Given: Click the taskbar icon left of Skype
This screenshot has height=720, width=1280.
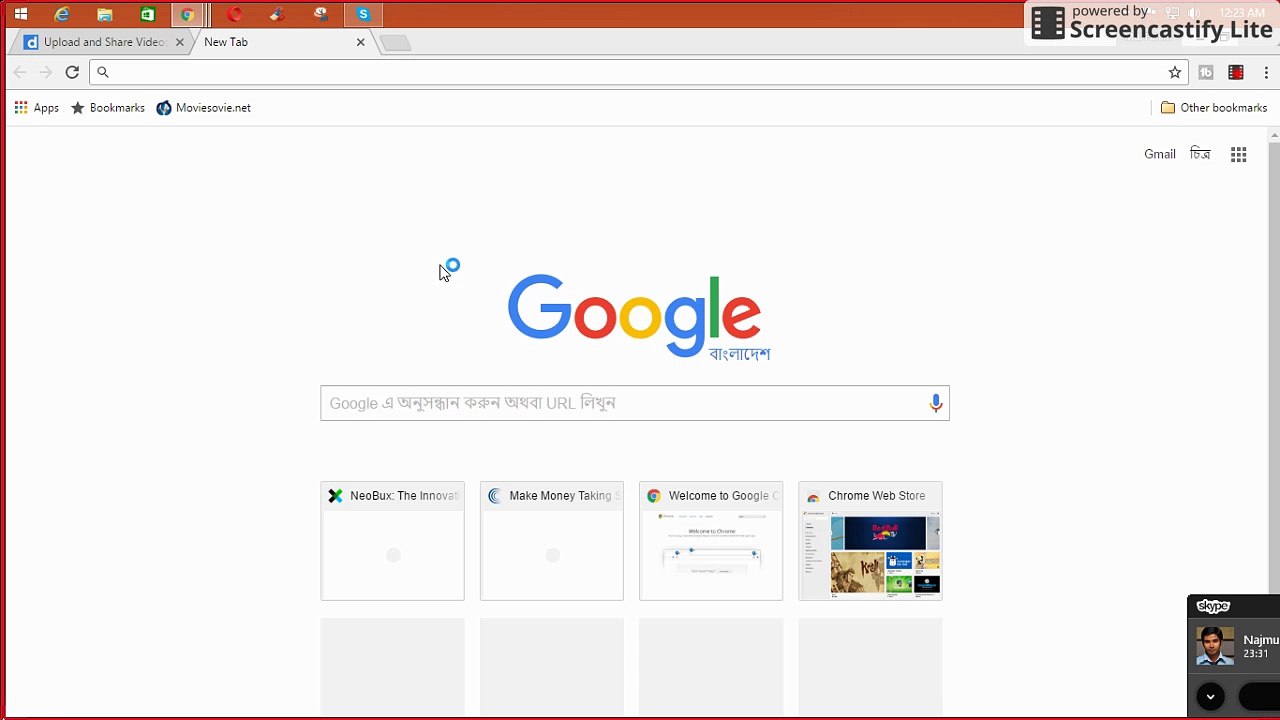Looking at the screenshot, I should pyautogui.click(x=320, y=15).
